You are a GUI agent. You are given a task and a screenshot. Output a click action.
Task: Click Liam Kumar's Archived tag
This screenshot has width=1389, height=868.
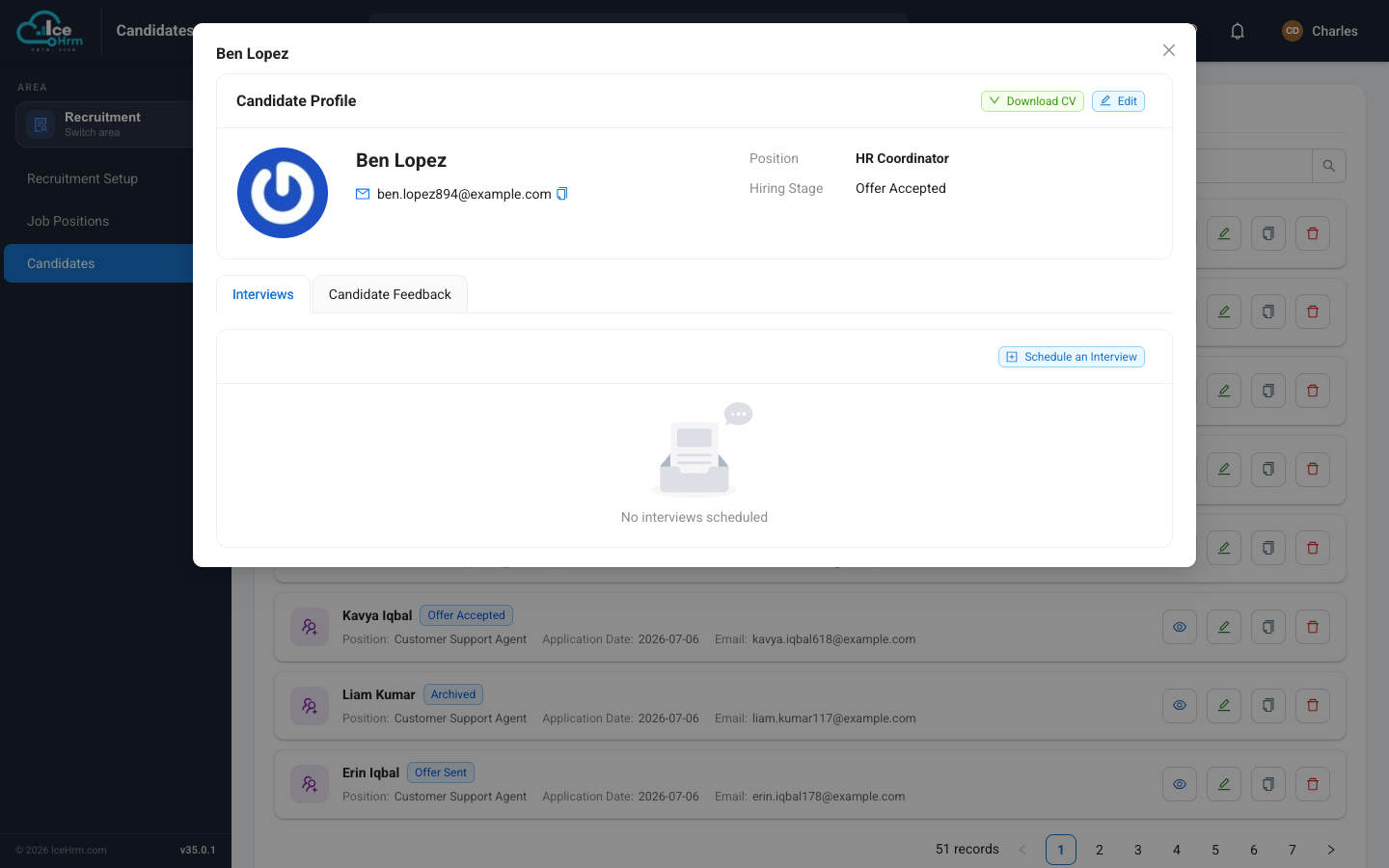(x=453, y=694)
